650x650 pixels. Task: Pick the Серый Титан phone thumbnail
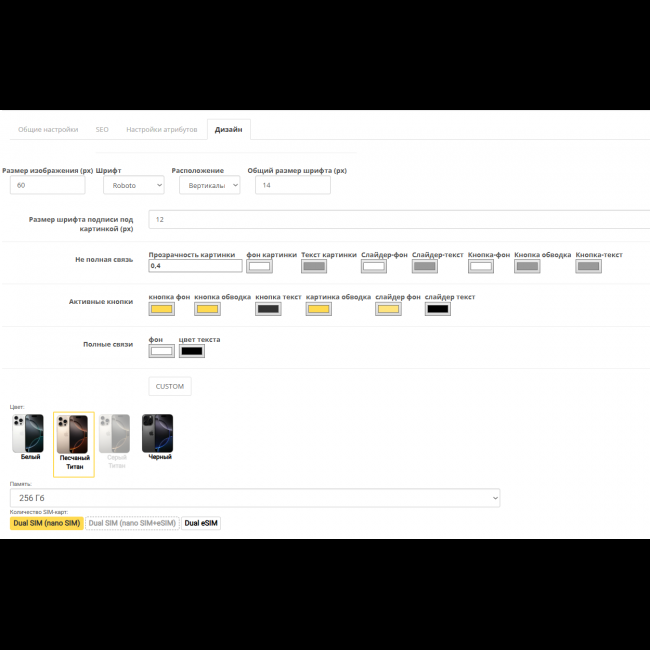point(116,433)
